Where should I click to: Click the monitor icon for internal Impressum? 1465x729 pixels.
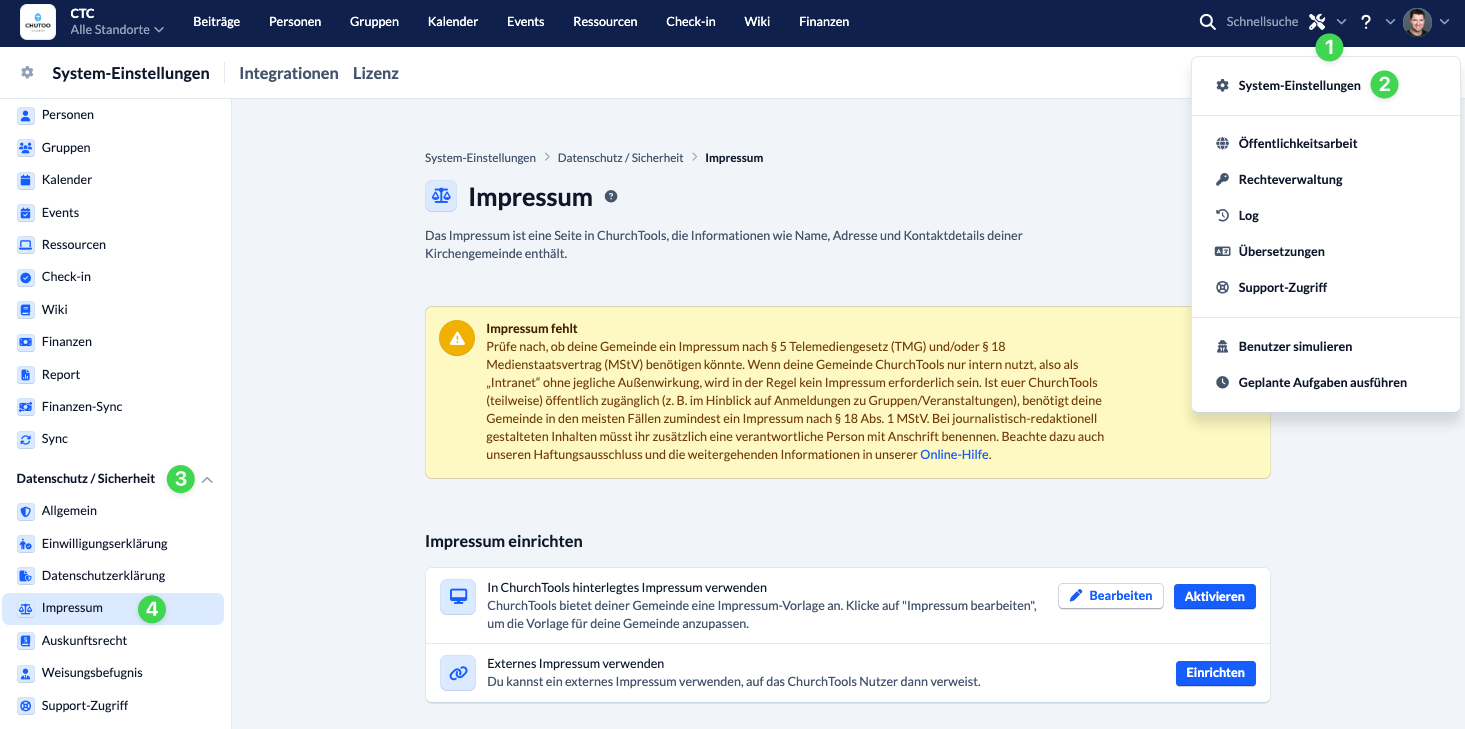point(458,596)
